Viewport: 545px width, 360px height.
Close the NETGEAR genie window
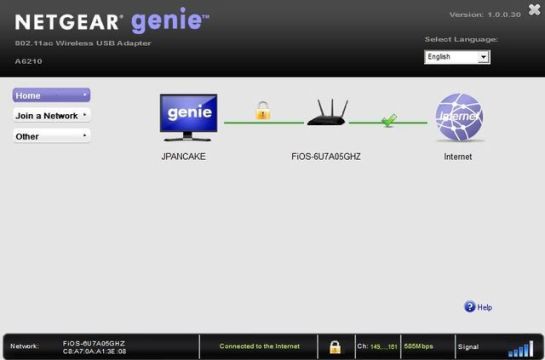click(534, 10)
